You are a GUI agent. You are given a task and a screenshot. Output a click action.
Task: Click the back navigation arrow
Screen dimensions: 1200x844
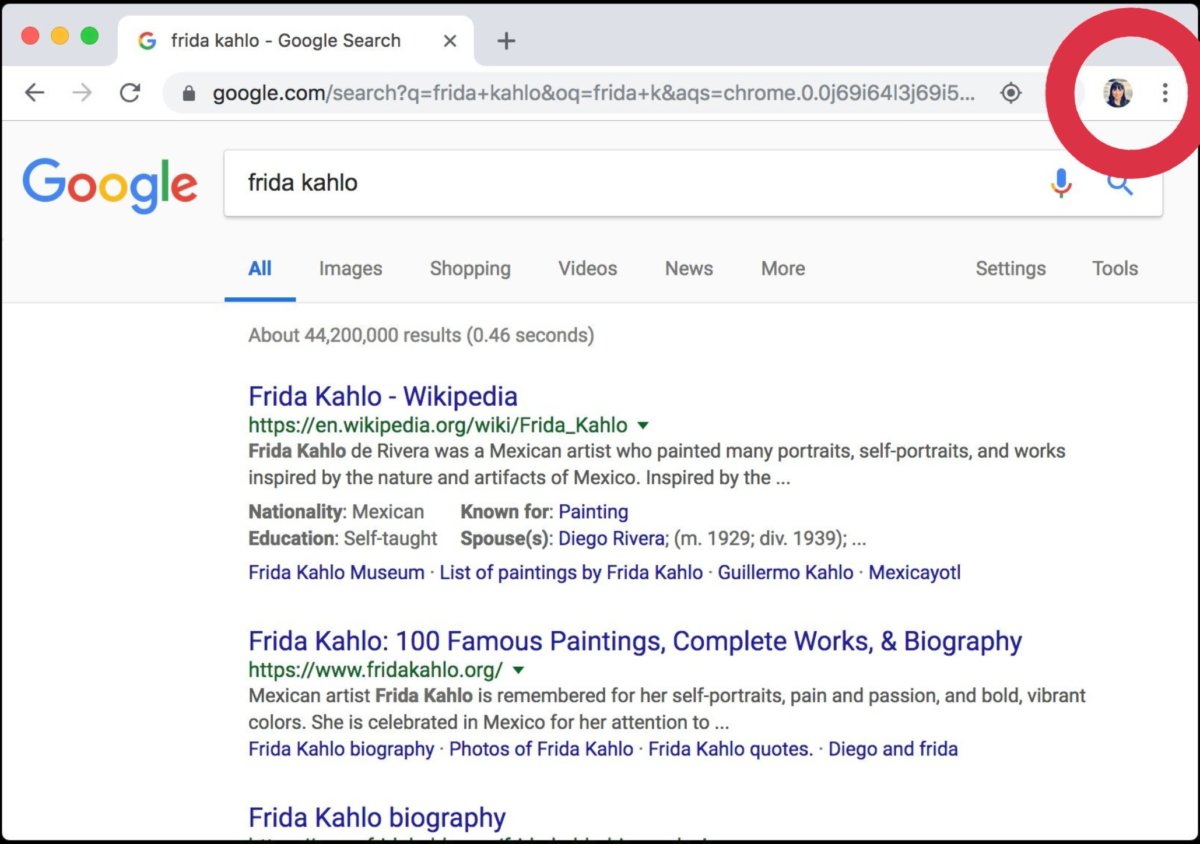tap(34, 92)
